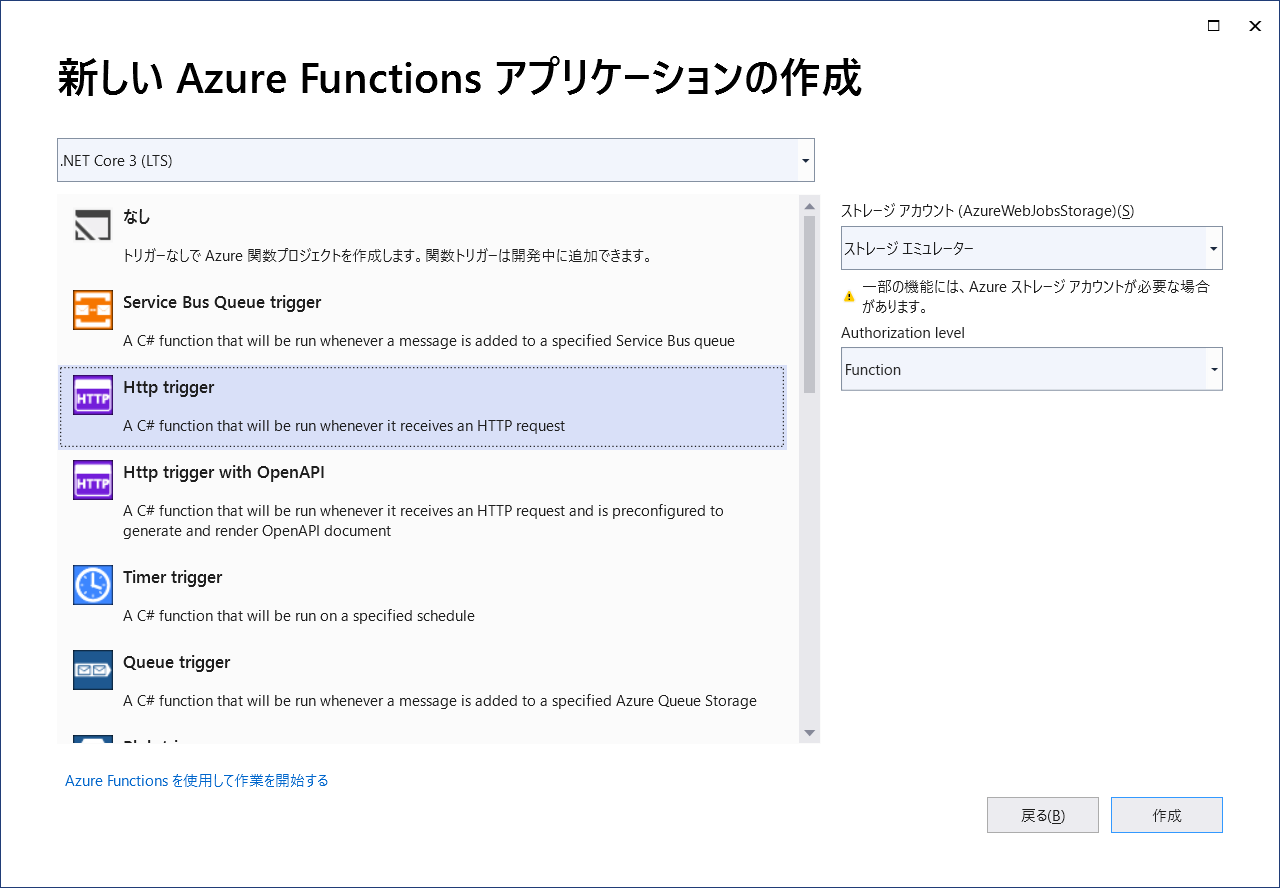Click the blue clock Timer trigger icon
The width and height of the screenshot is (1280, 888).
pyautogui.click(x=93, y=585)
